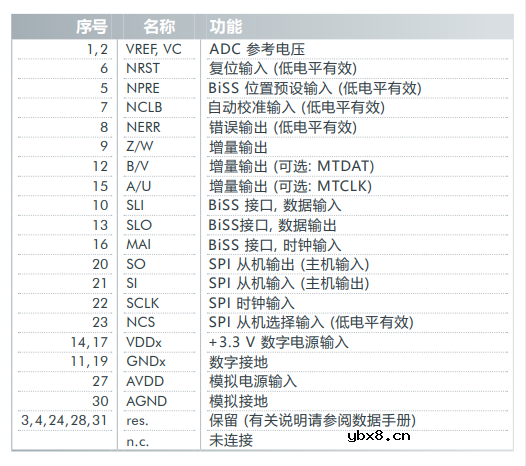
Task: Click pin number 23 cell
Action: [x=100, y=322]
